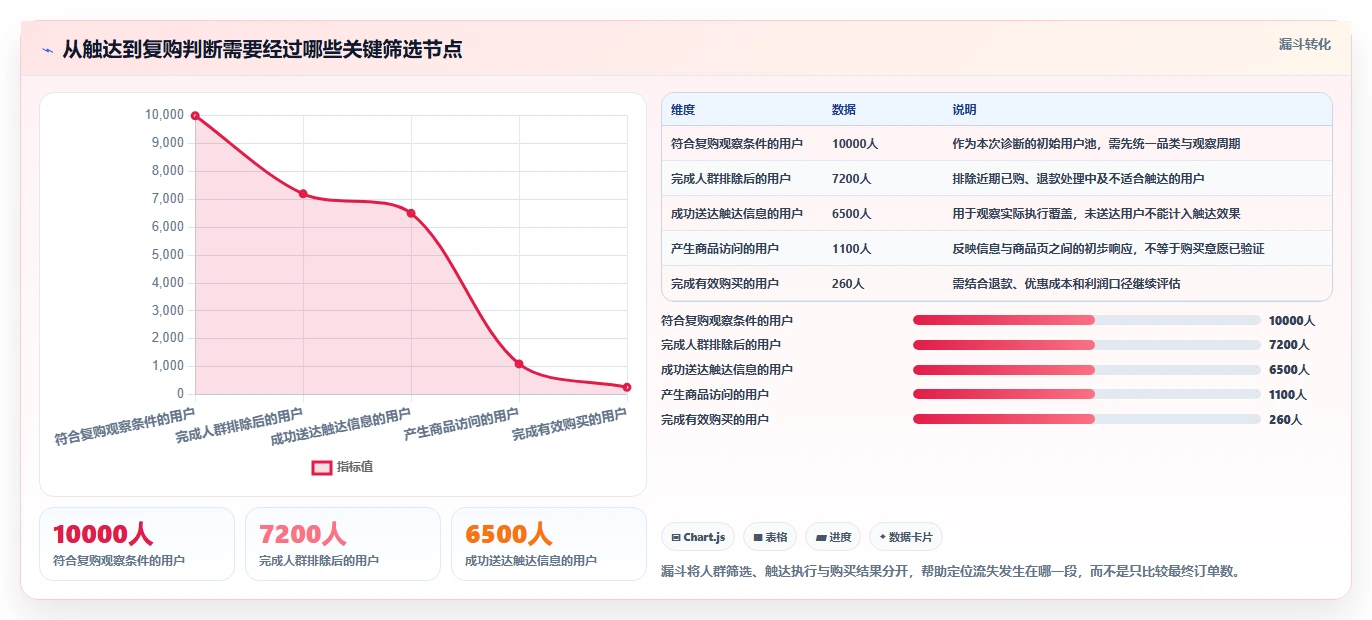Select the 说明 table column header

click(x=964, y=110)
